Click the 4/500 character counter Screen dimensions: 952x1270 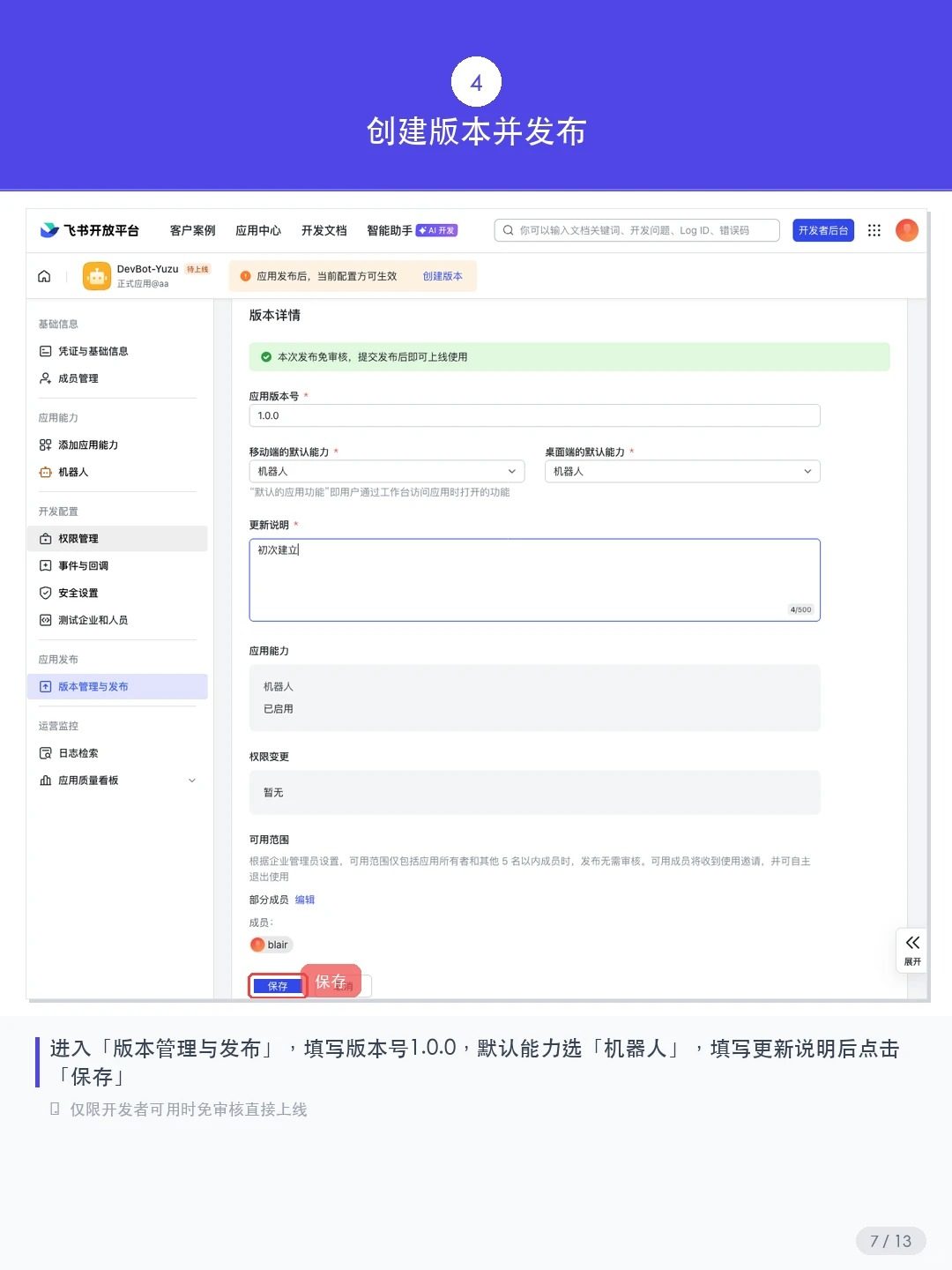coord(800,609)
